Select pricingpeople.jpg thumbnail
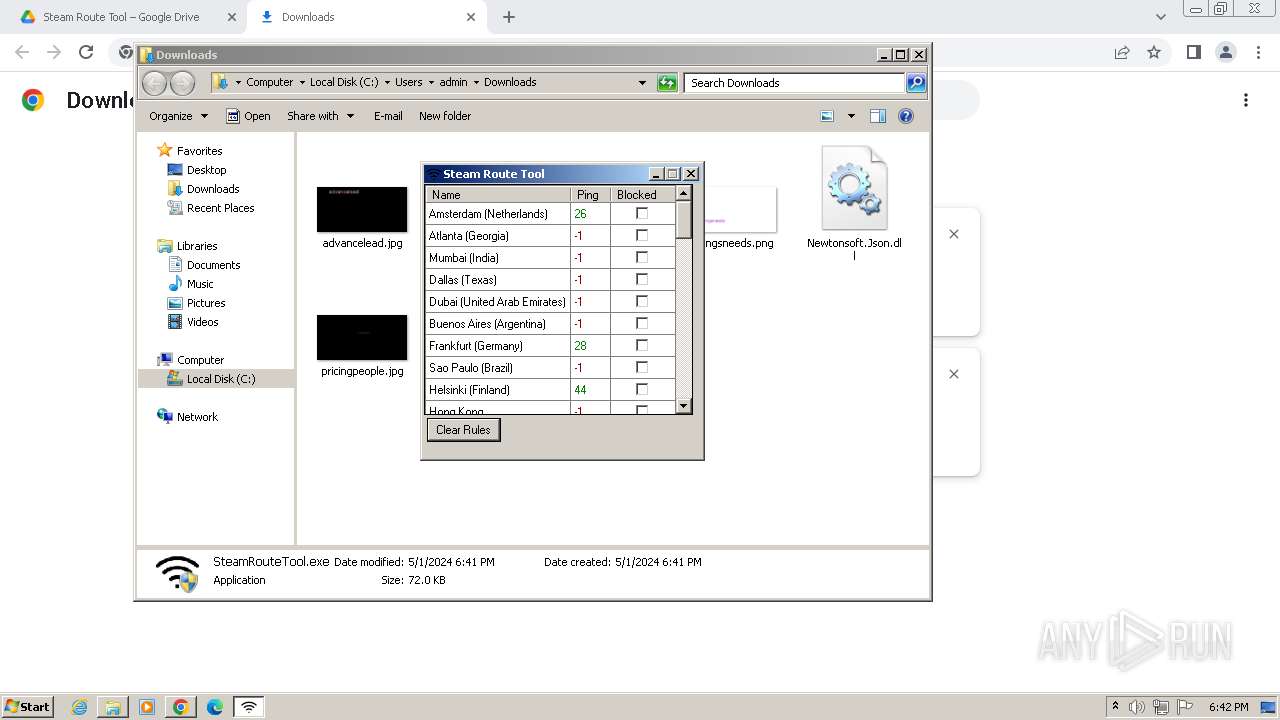The height and width of the screenshot is (720, 1280). 362,337
